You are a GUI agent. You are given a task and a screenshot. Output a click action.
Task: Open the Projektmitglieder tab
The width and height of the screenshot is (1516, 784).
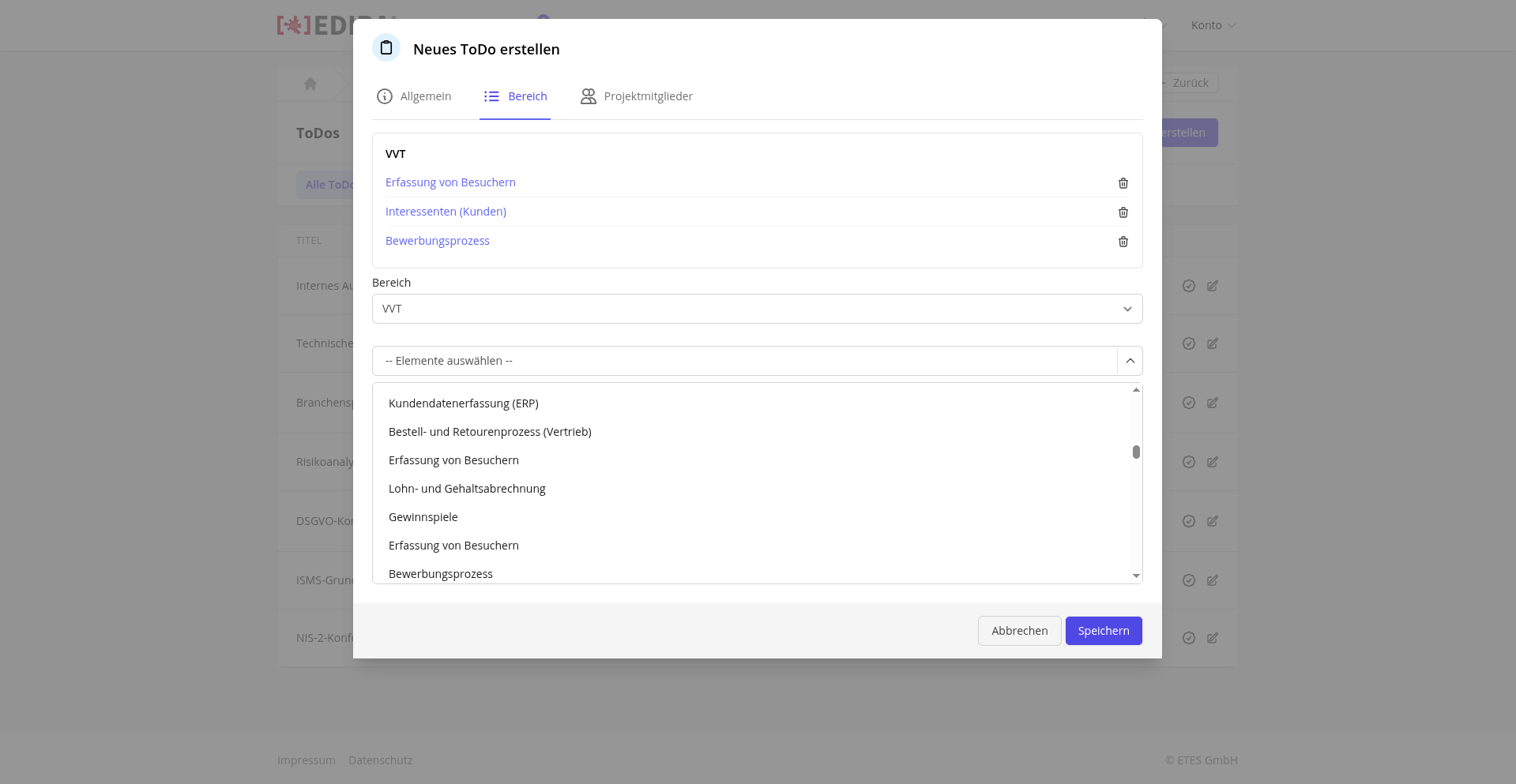636,96
